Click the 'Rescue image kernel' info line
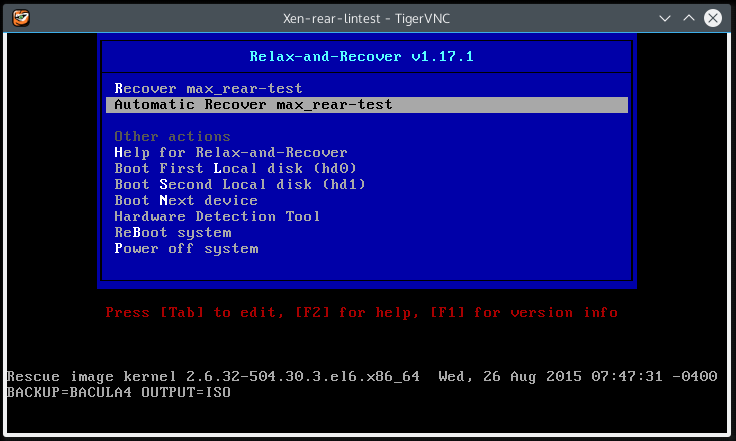 pos(362,376)
